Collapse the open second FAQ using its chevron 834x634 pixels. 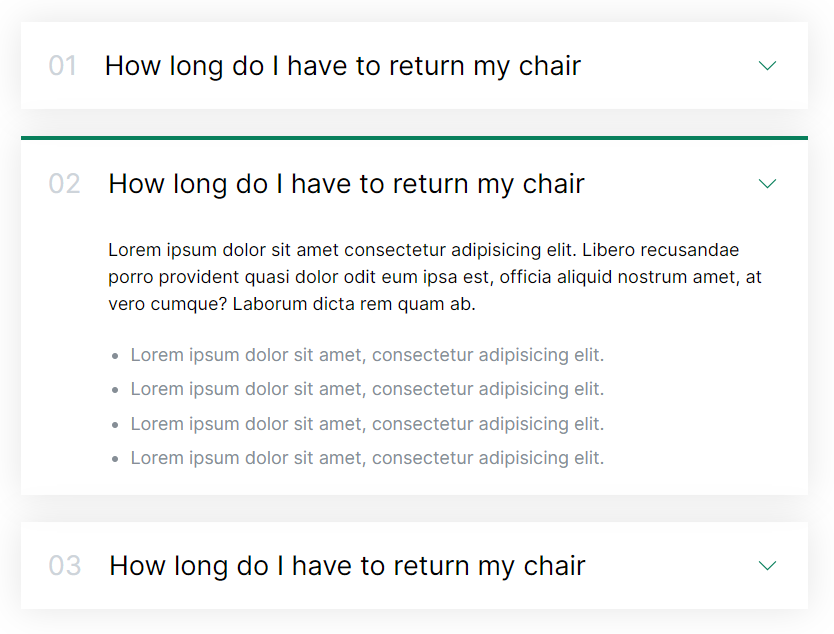767,184
